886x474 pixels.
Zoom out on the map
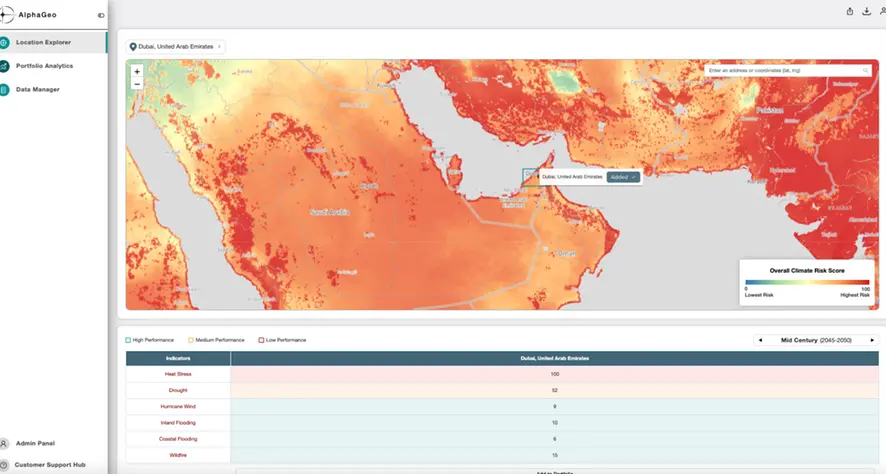137,84
